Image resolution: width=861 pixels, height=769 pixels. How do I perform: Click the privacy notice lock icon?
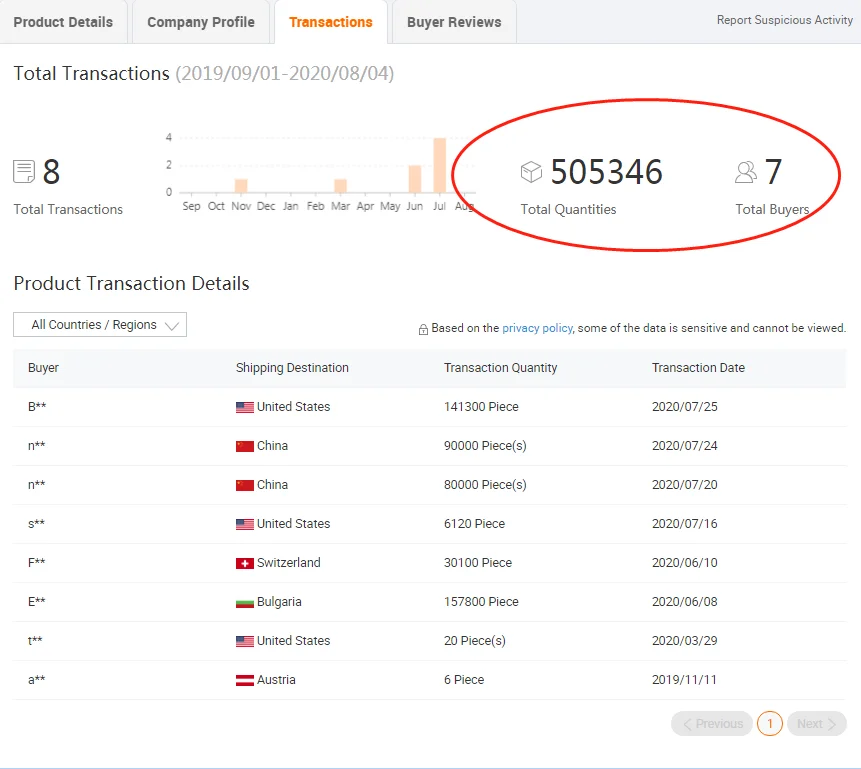423,329
